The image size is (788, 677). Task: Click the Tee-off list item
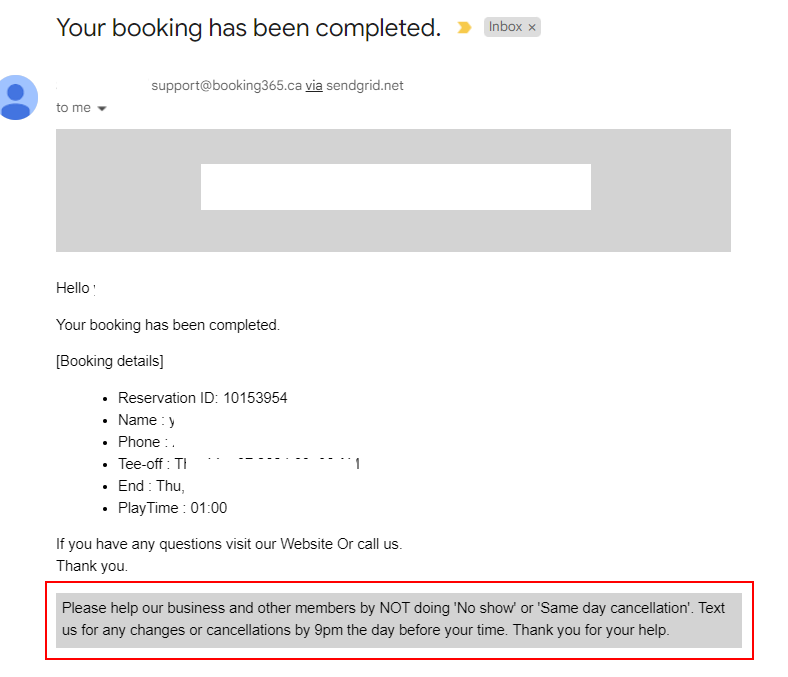(240, 464)
